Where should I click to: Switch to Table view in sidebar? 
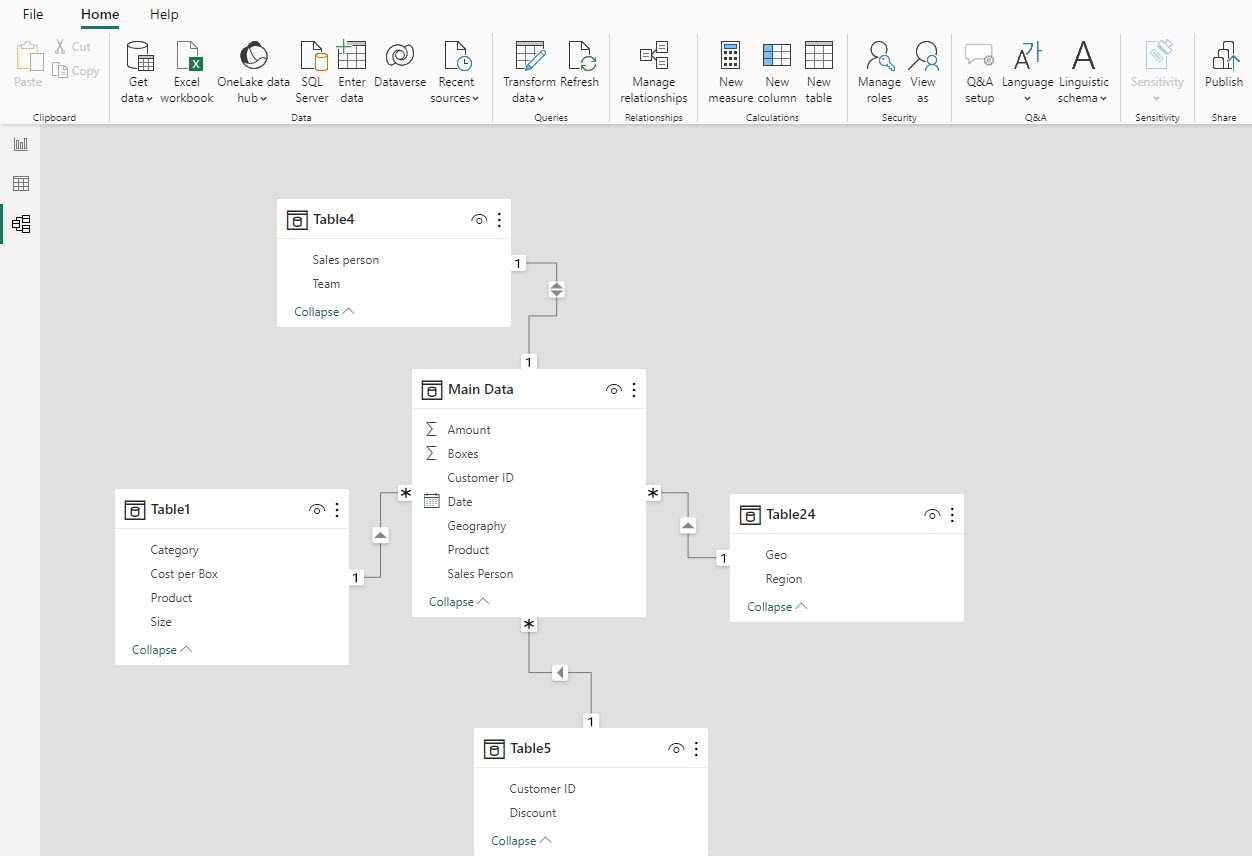click(20, 184)
